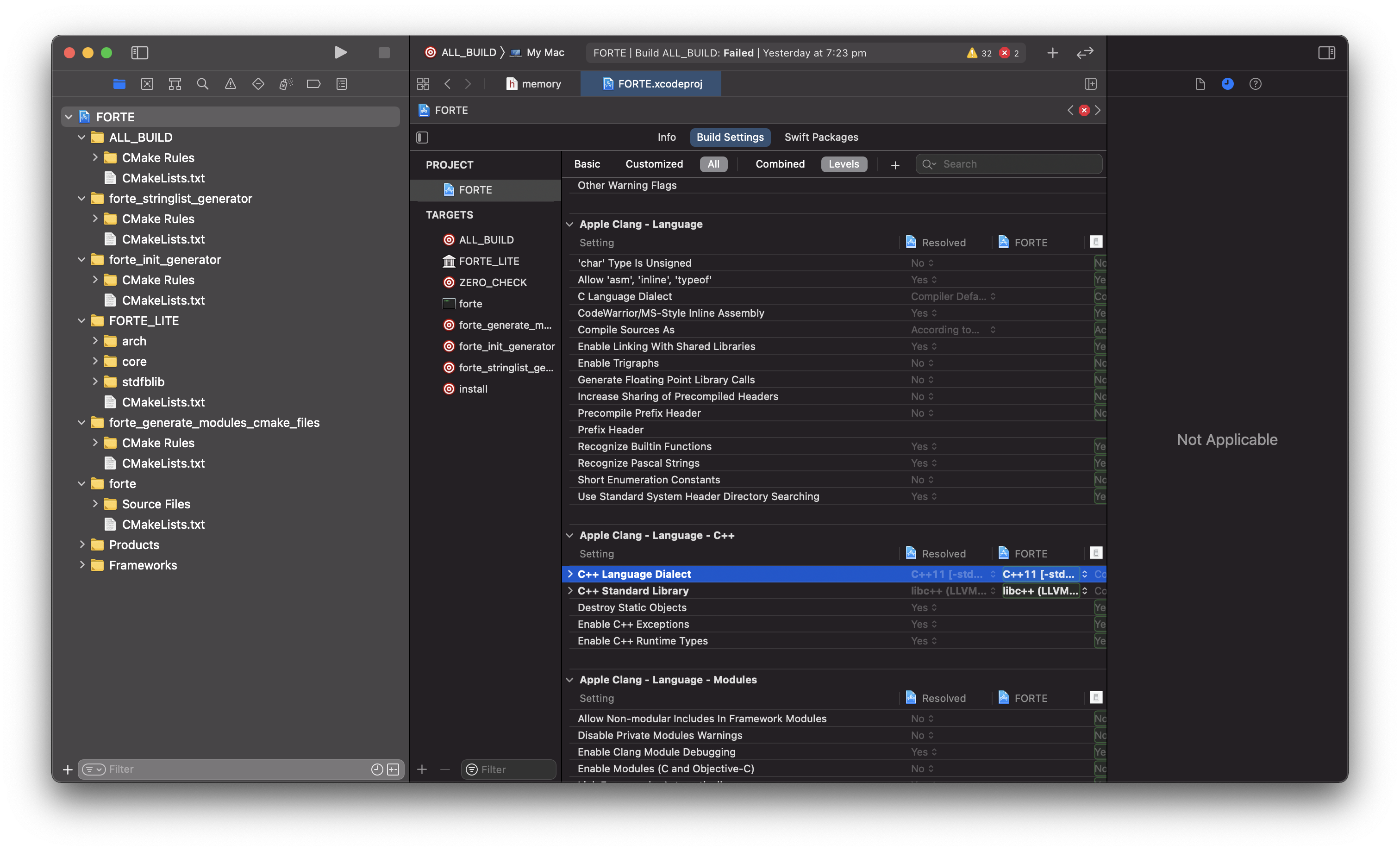Image resolution: width=1400 pixels, height=851 pixels.
Task: Open the Project navigator folder icon
Action: tap(119, 84)
